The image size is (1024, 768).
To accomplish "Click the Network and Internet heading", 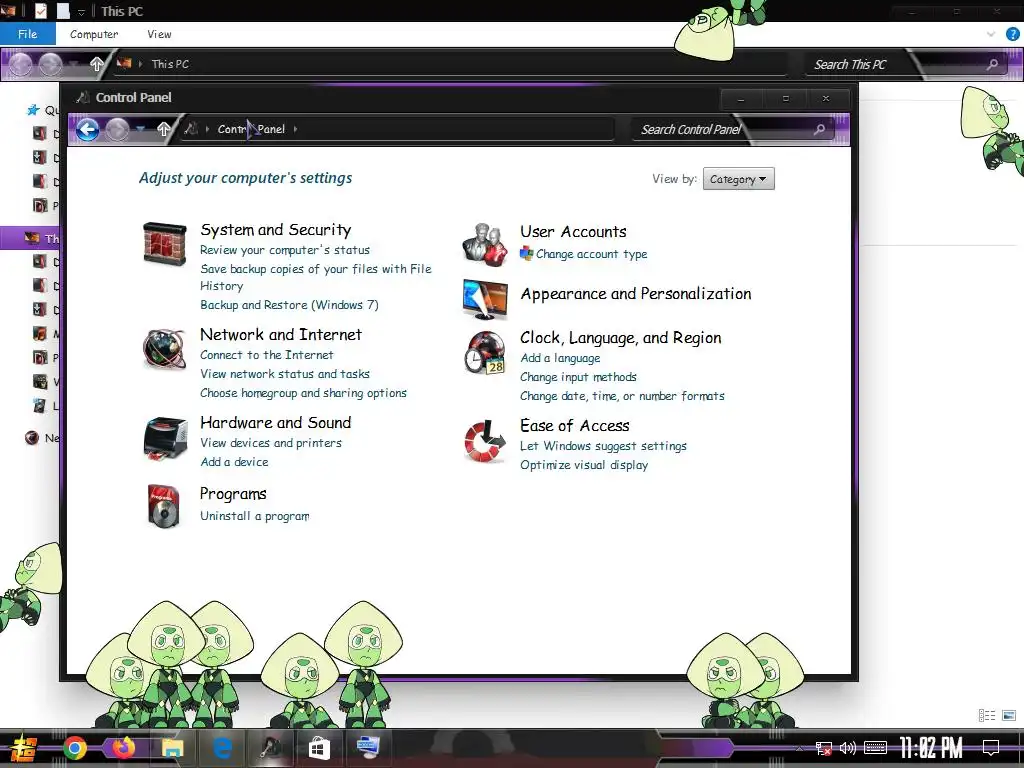I will pos(281,334).
